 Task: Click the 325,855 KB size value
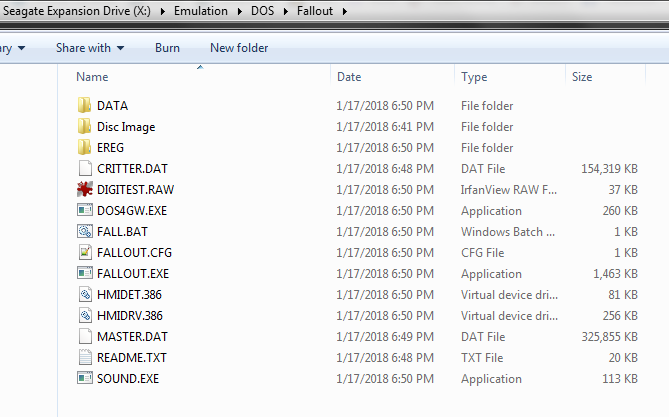(x=609, y=337)
